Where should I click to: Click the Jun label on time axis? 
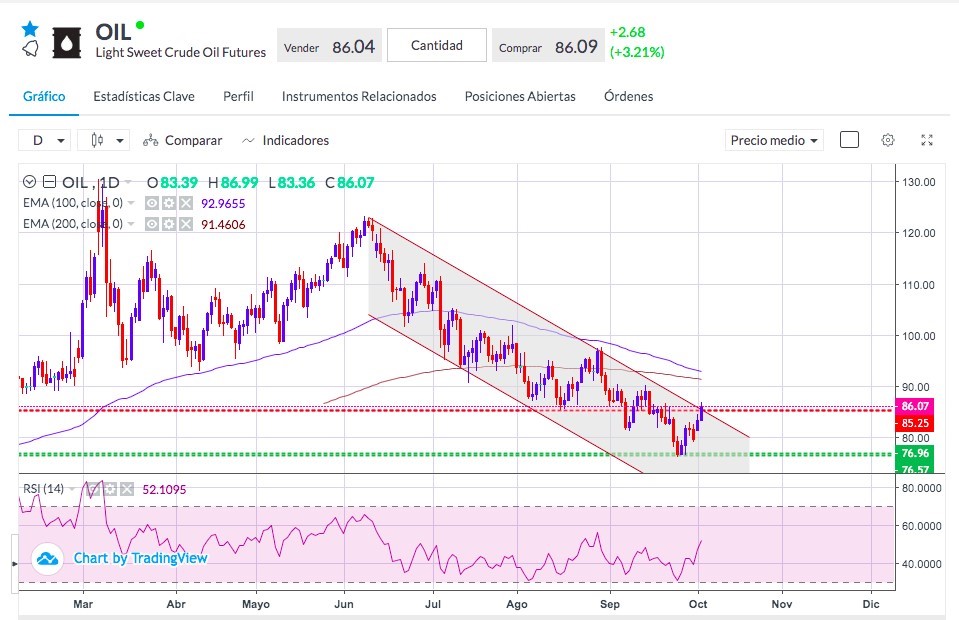click(x=344, y=604)
